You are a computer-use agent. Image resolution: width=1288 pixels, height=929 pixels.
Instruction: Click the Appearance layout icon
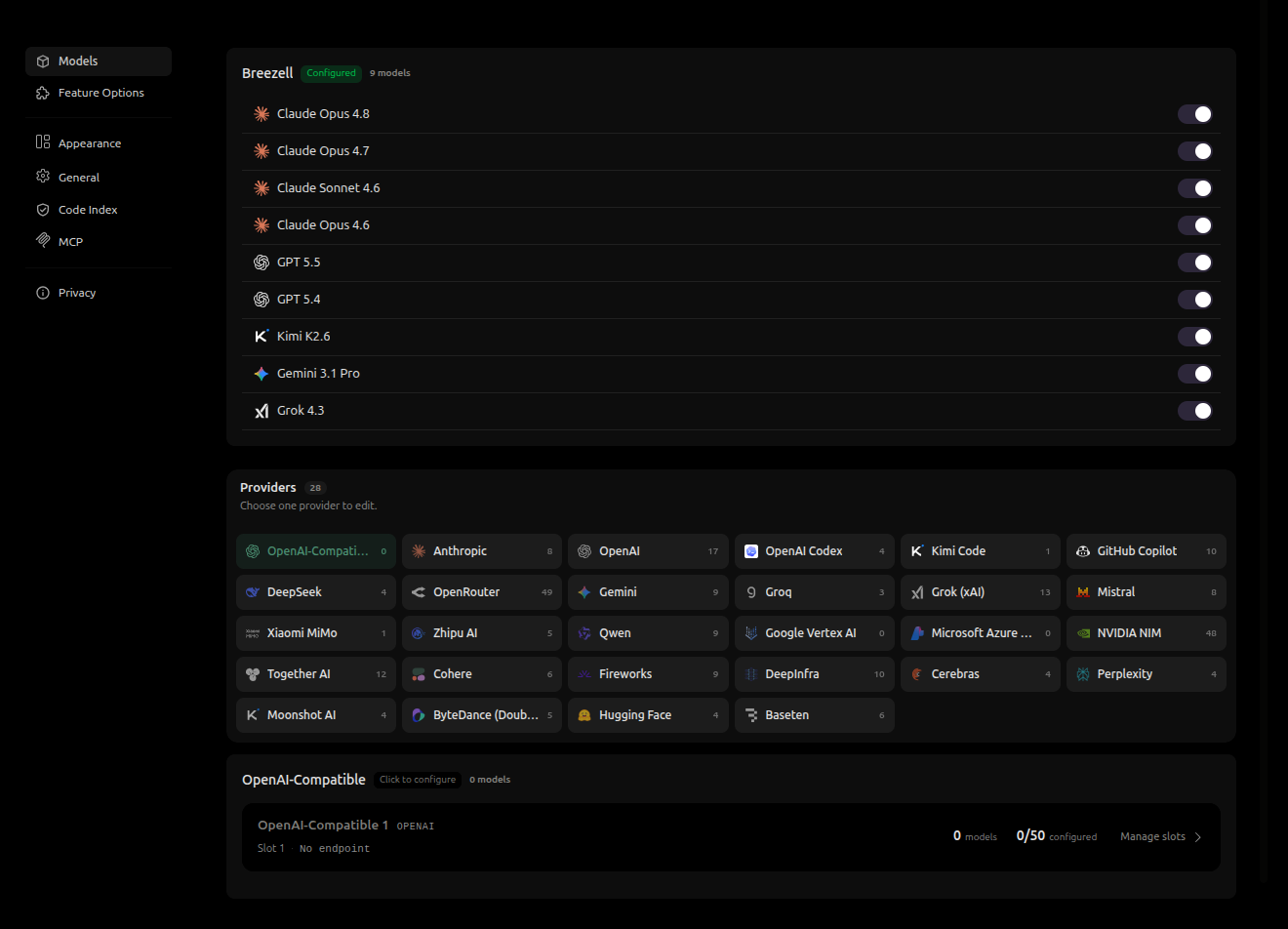coord(43,142)
